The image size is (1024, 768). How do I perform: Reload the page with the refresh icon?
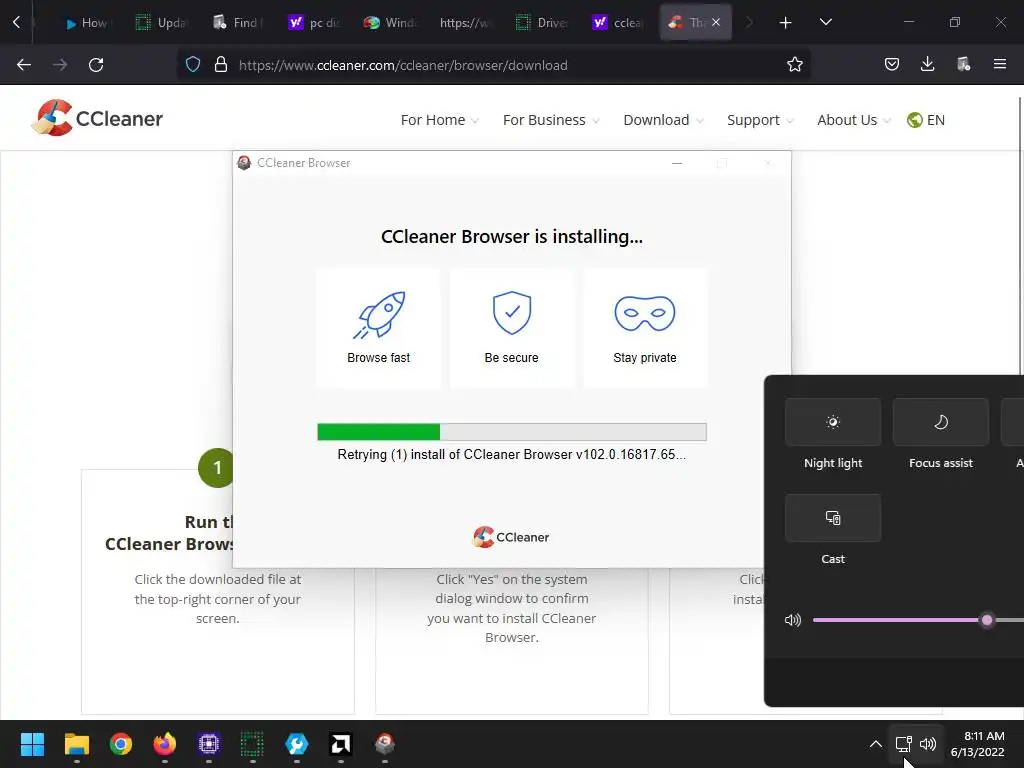click(96, 65)
